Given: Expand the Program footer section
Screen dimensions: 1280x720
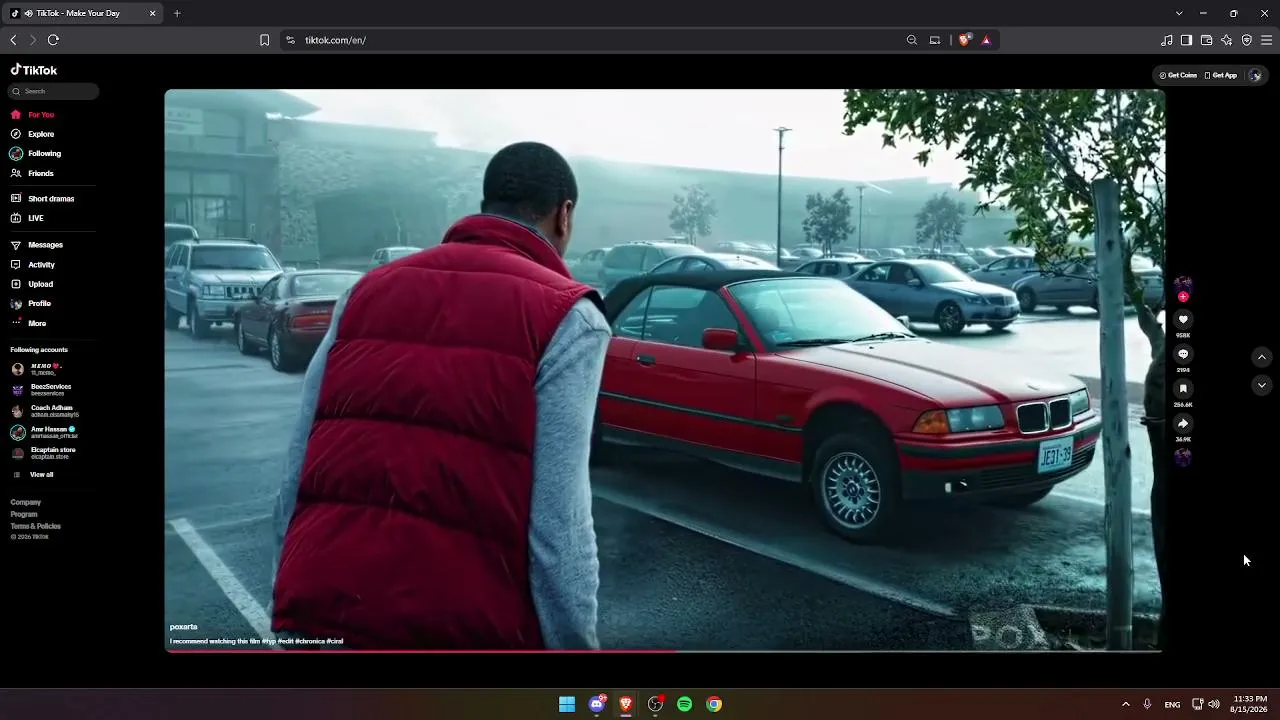Looking at the screenshot, I should tap(24, 514).
